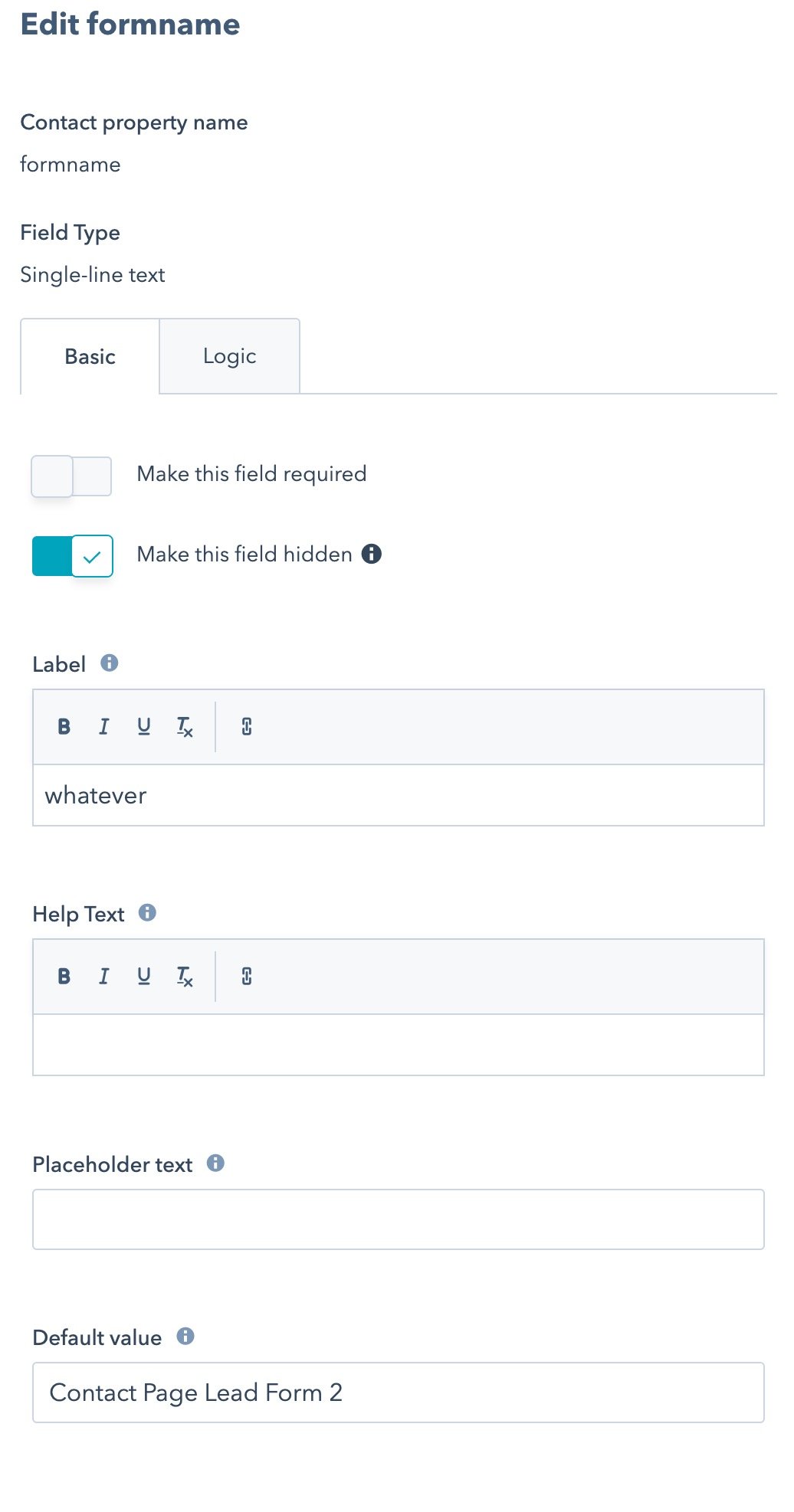This screenshot has height=1512, width=794.
Task: Click the info icon next to Default value
Action: tap(185, 1337)
